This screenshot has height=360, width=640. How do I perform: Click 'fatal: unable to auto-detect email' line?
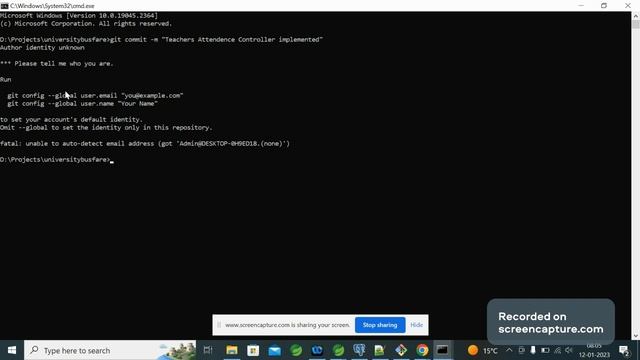(x=145, y=144)
